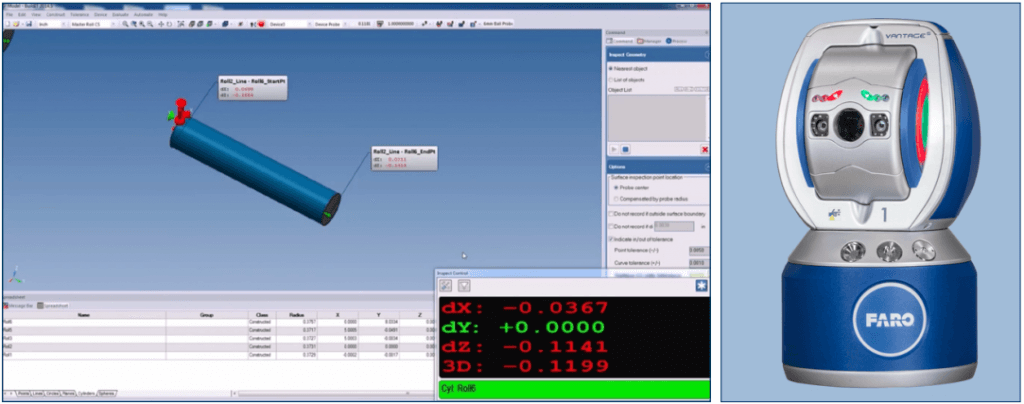This screenshot has height=404, width=1024.
Task: Click the blue star icon in Inspect Control
Action: [x=701, y=285]
